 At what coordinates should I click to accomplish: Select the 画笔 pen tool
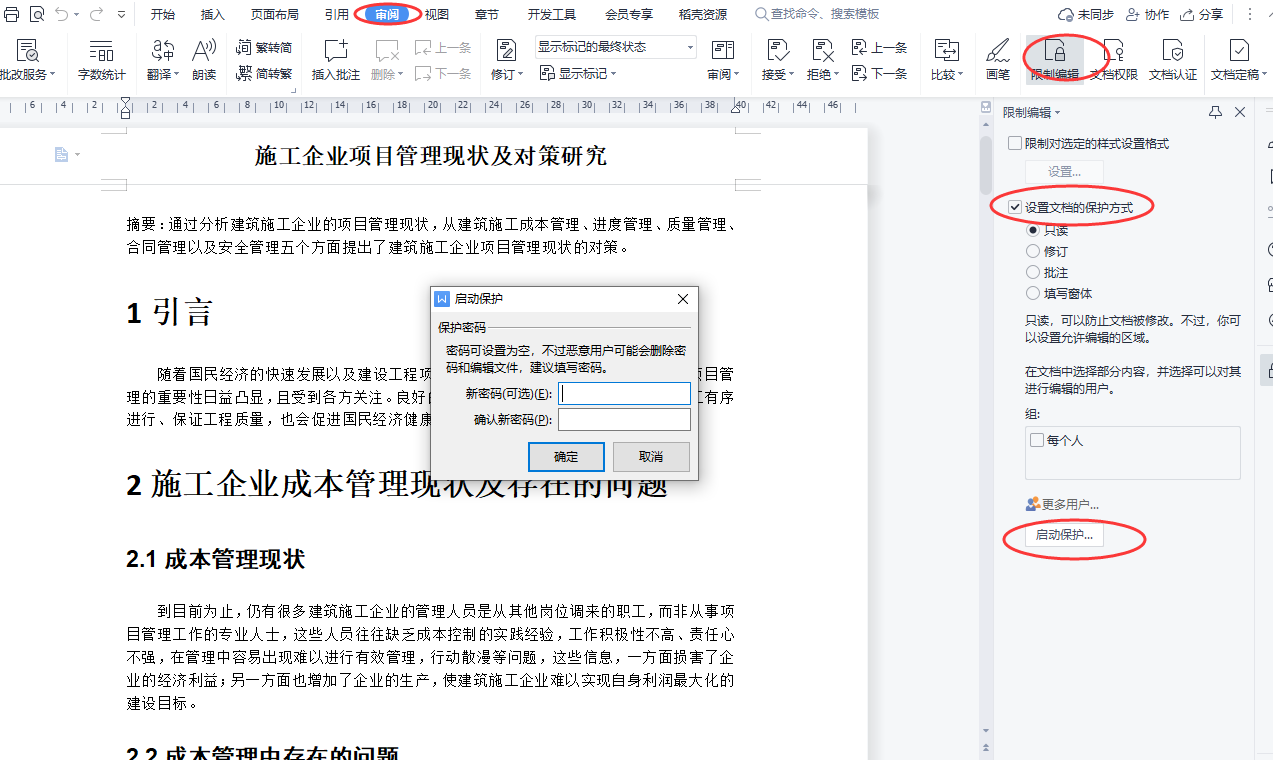tap(997, 51)
